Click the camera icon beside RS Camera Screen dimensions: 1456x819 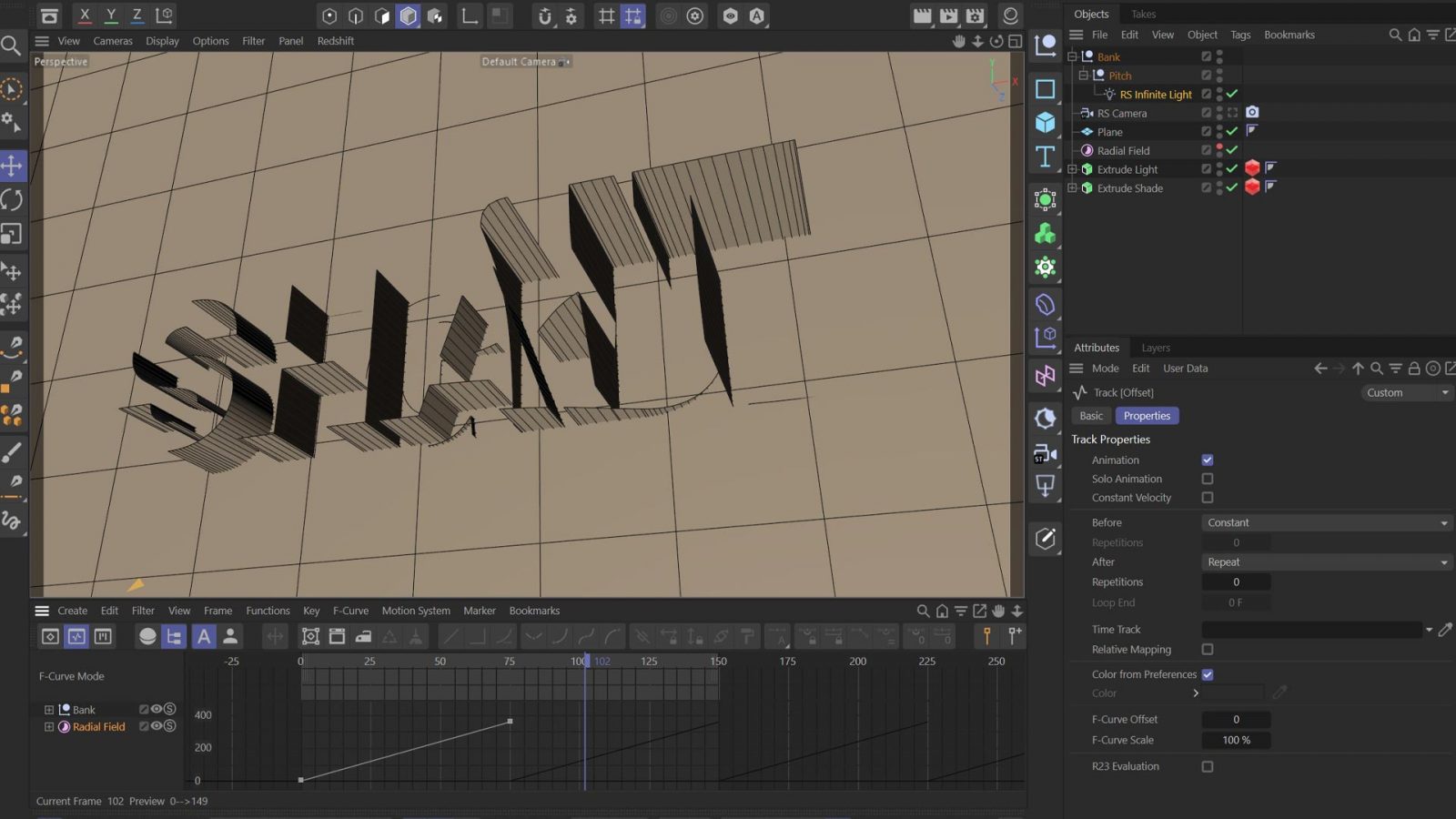1253,112
